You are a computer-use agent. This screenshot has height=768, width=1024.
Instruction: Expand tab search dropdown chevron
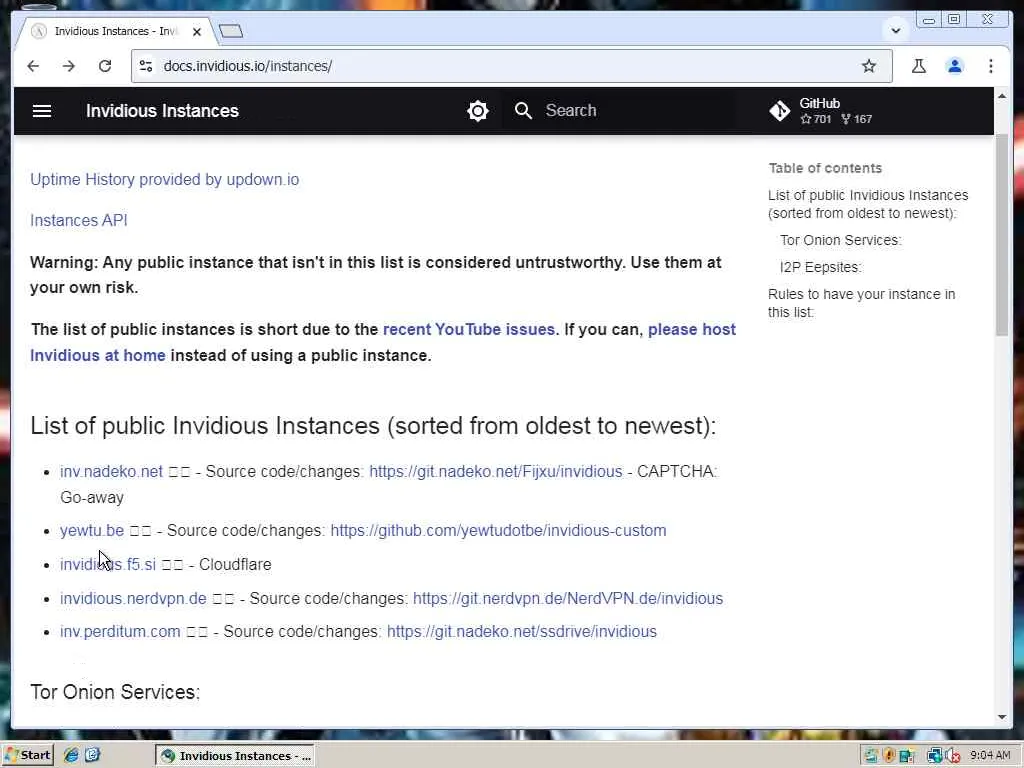(x=896, y=30)
